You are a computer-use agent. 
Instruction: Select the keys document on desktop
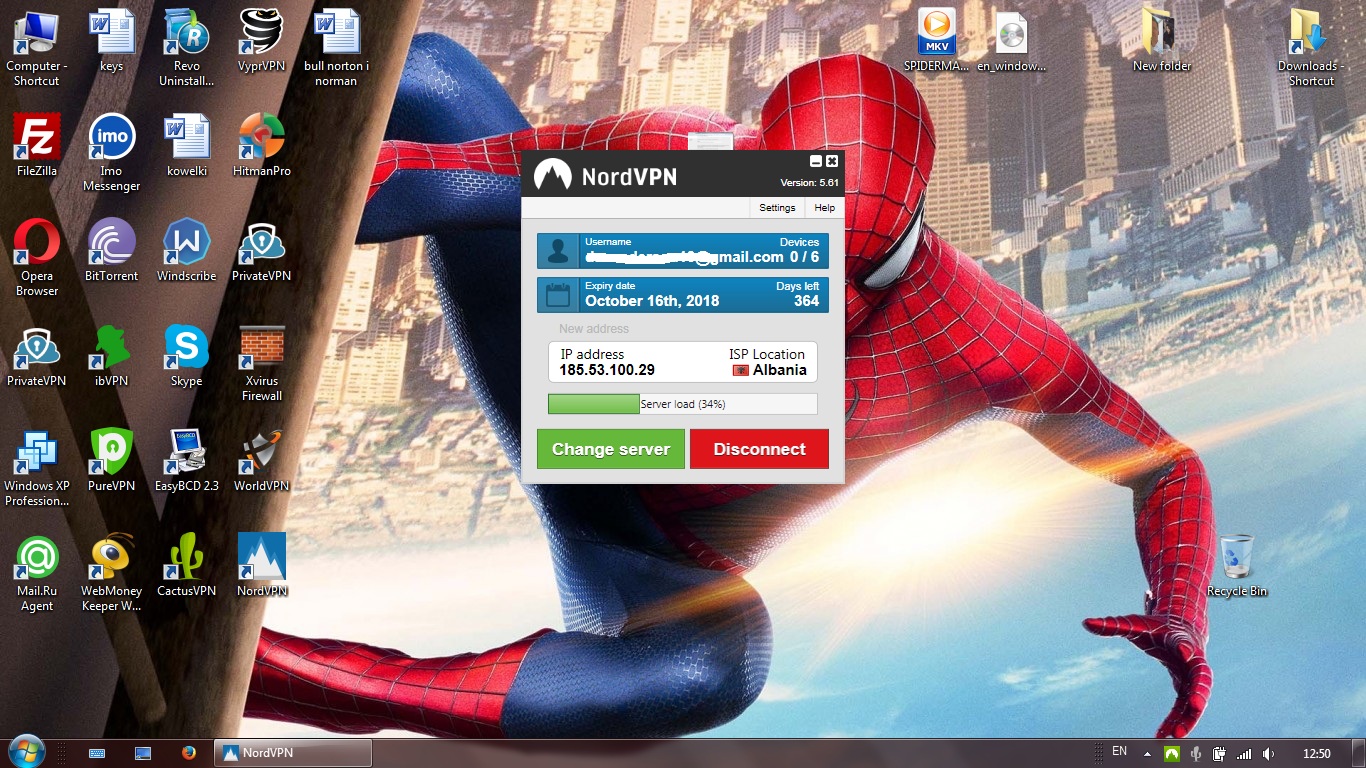coord(112,42)
